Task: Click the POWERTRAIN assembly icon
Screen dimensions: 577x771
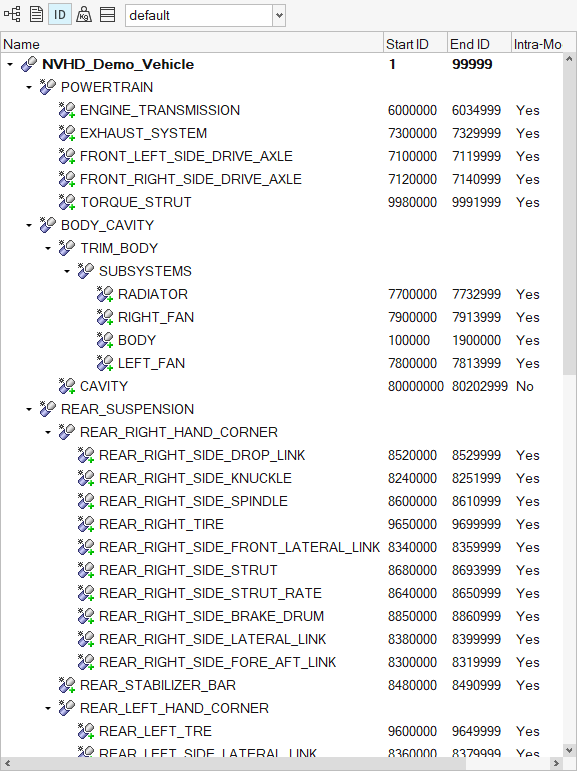Action: pos(48,87)
